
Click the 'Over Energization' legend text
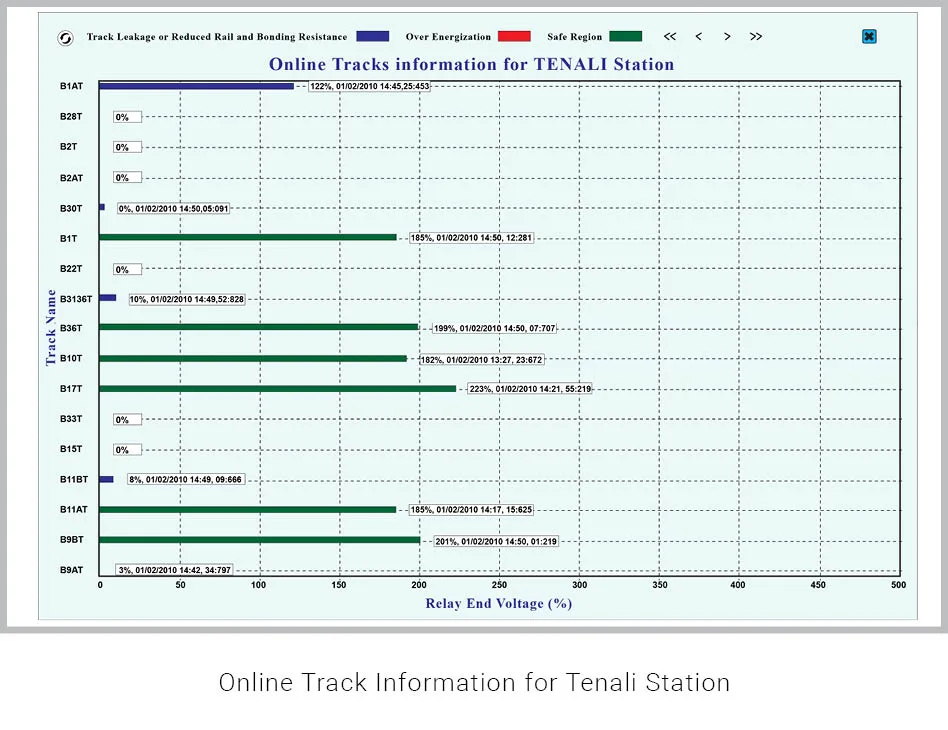click(448, 36)
